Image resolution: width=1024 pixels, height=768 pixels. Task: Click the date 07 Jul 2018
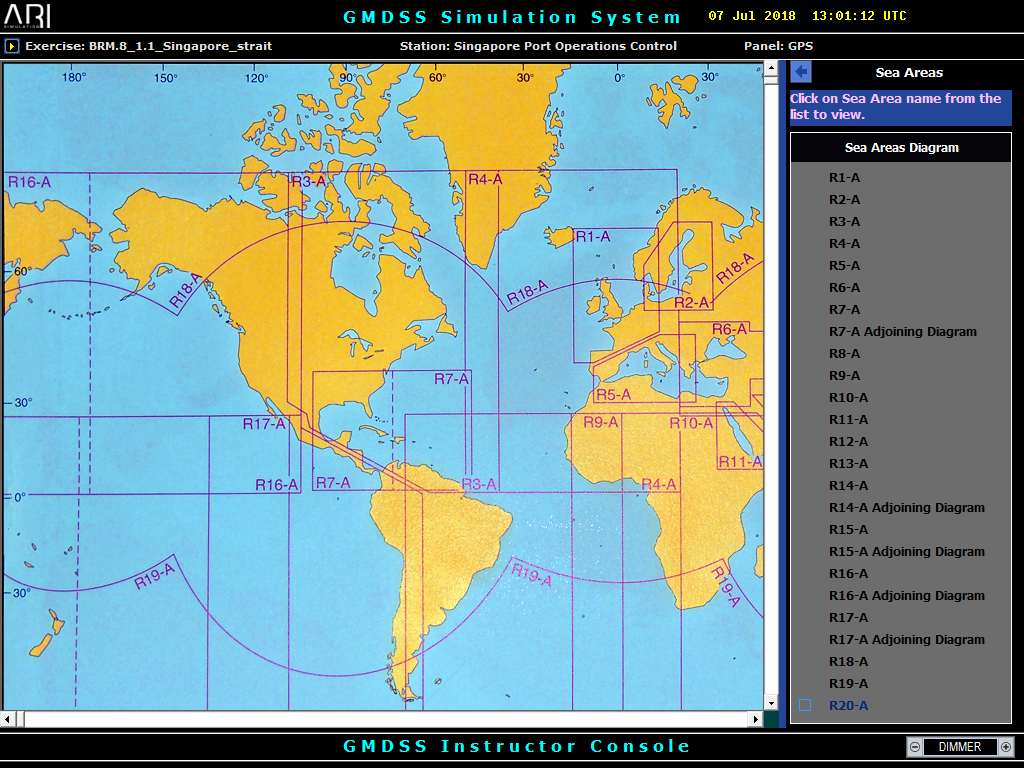752,16
